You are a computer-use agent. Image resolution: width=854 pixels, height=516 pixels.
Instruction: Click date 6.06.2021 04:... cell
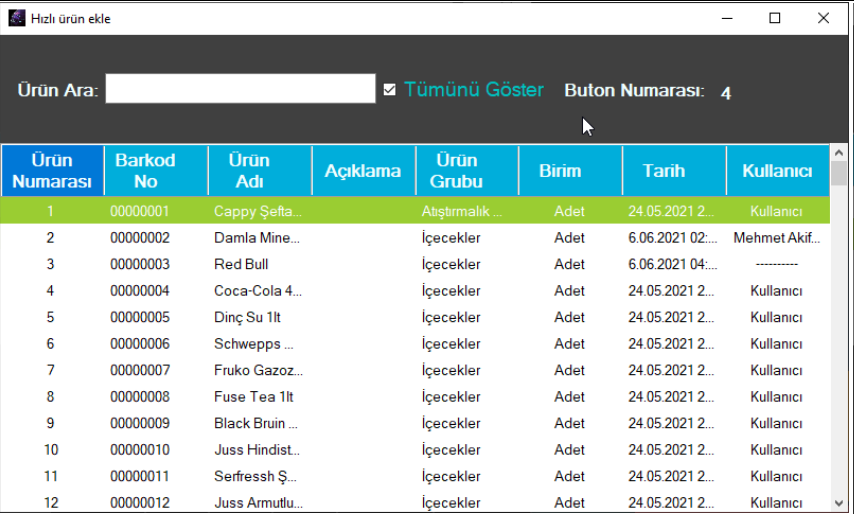pos(674,264)
